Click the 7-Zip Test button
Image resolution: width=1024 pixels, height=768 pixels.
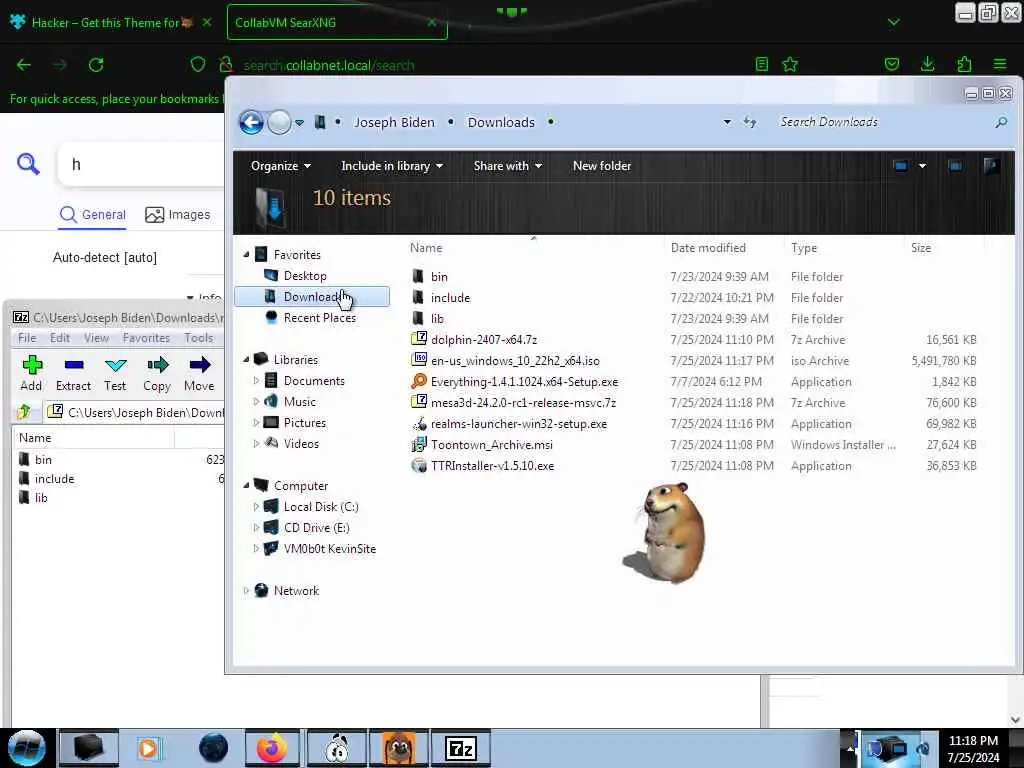click(x=115, y=374)
